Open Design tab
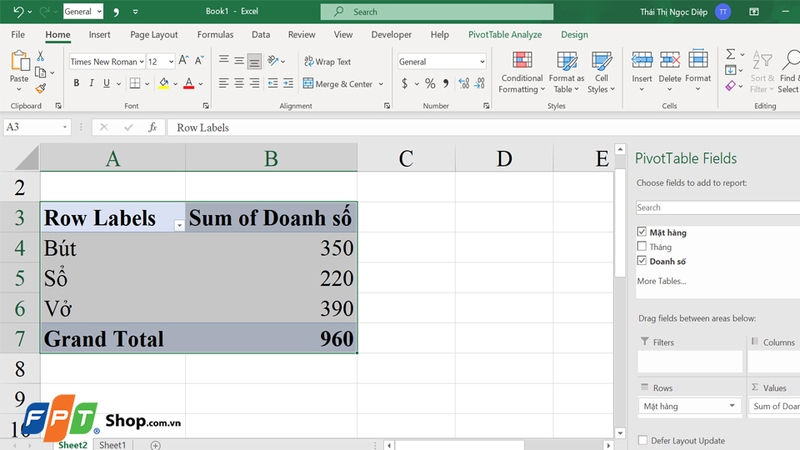This screenshot has width=800, height=450. (x=574, y=35)
